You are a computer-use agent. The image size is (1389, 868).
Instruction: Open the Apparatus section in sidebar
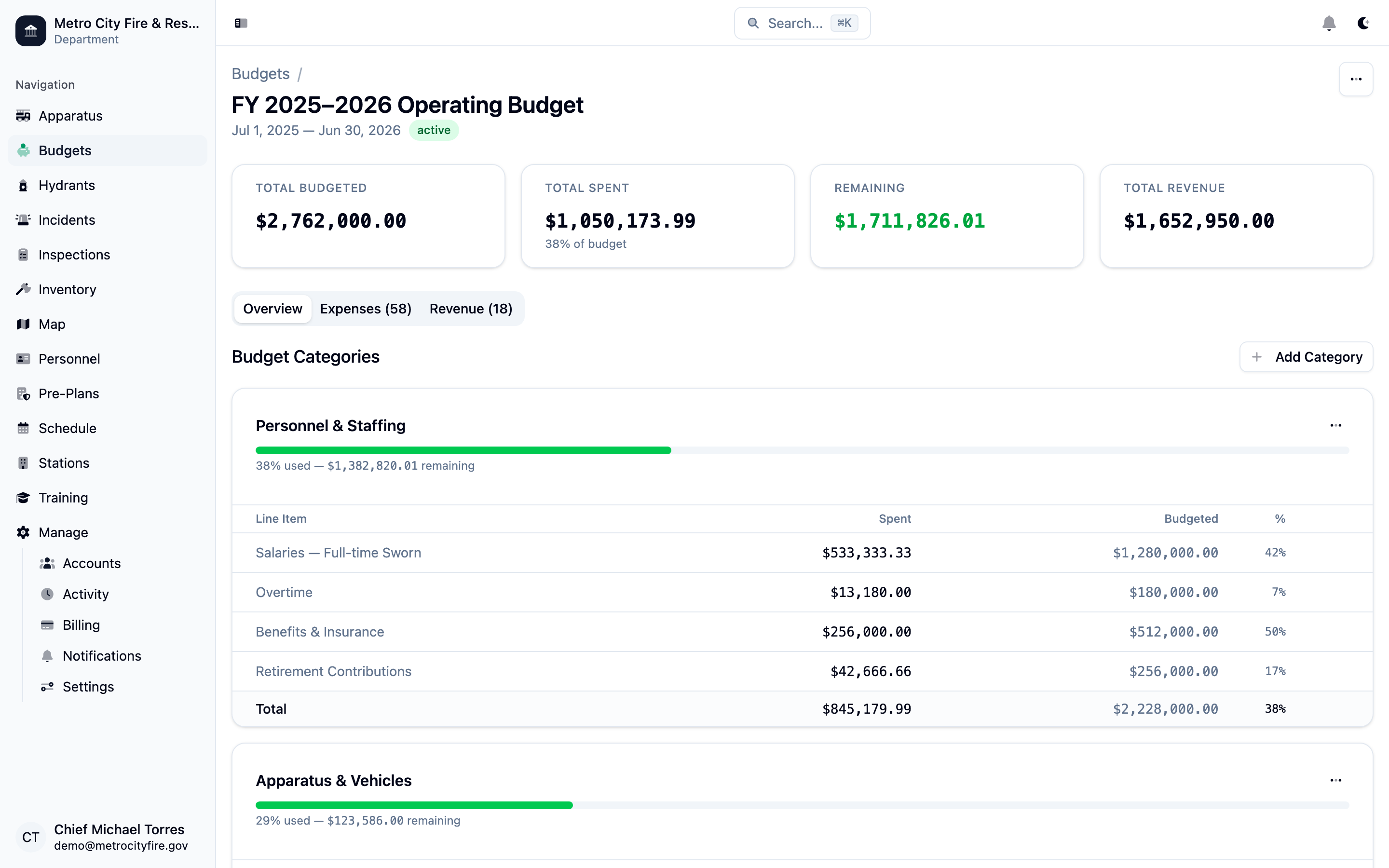(x=71, y=115)
